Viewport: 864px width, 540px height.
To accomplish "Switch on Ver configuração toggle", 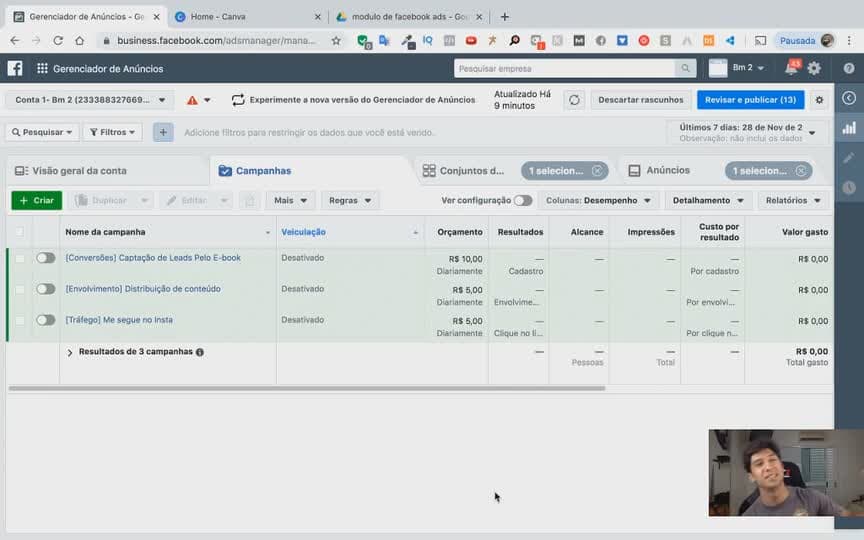I will 522,201.
